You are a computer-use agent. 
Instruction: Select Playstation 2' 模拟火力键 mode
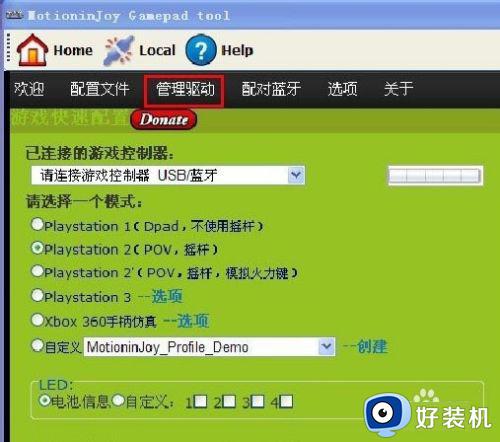point(37,271)
